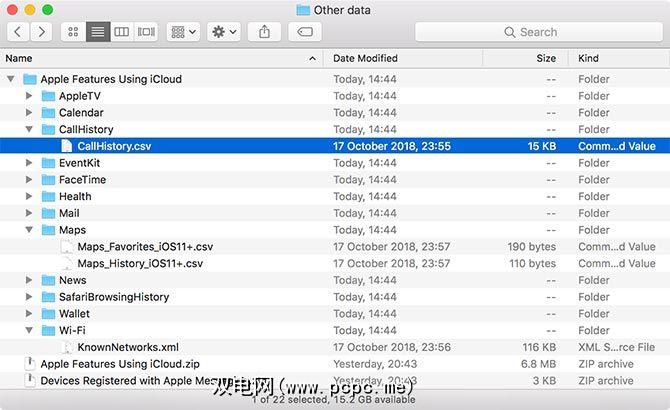The height and width of the screenshot is (410, 670).
Task: Sort by the Kind column header
Action: [619, 58]
